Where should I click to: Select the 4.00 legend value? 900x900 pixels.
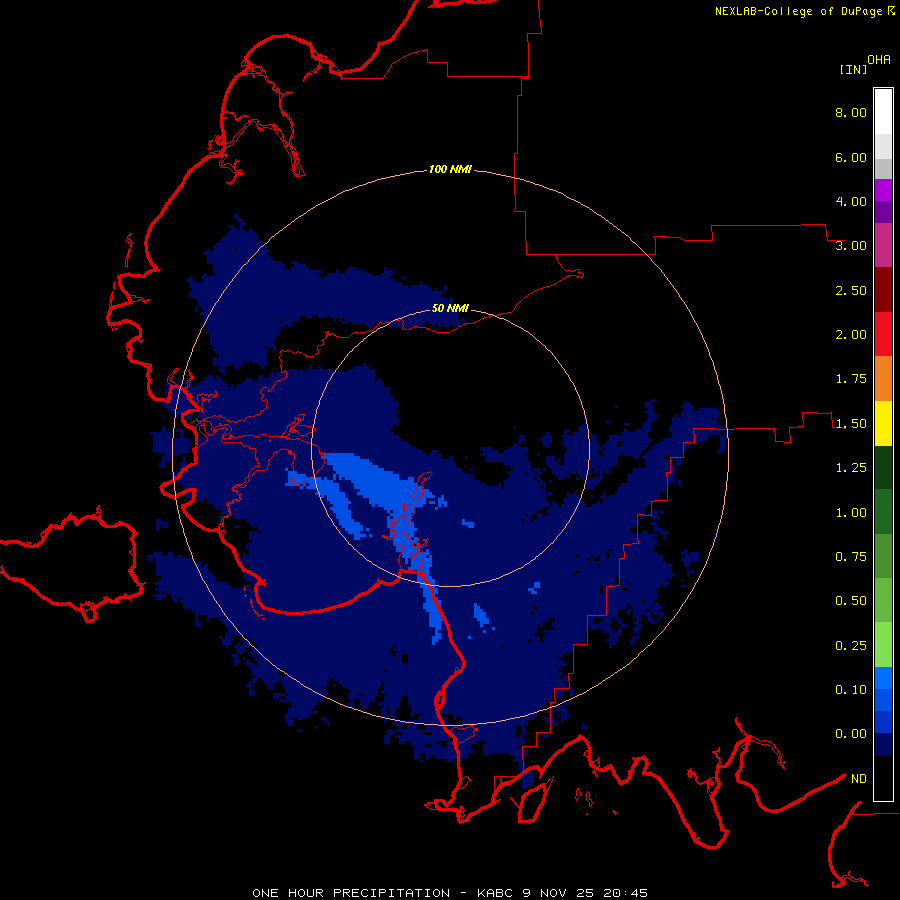click(851, 201)
